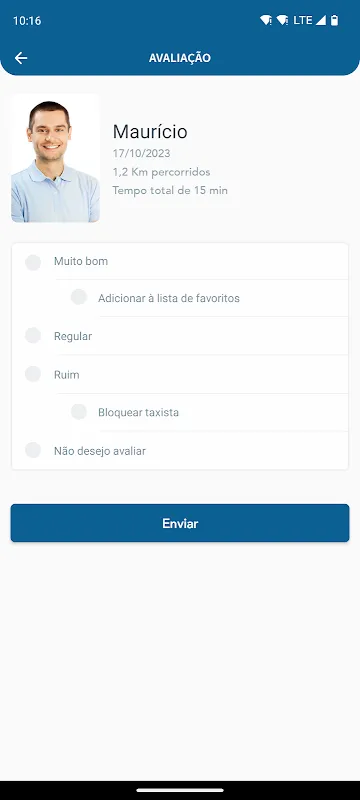Tap the AVALIAÇÃO screen title
The image size is (360, 800).
point(179,58)
